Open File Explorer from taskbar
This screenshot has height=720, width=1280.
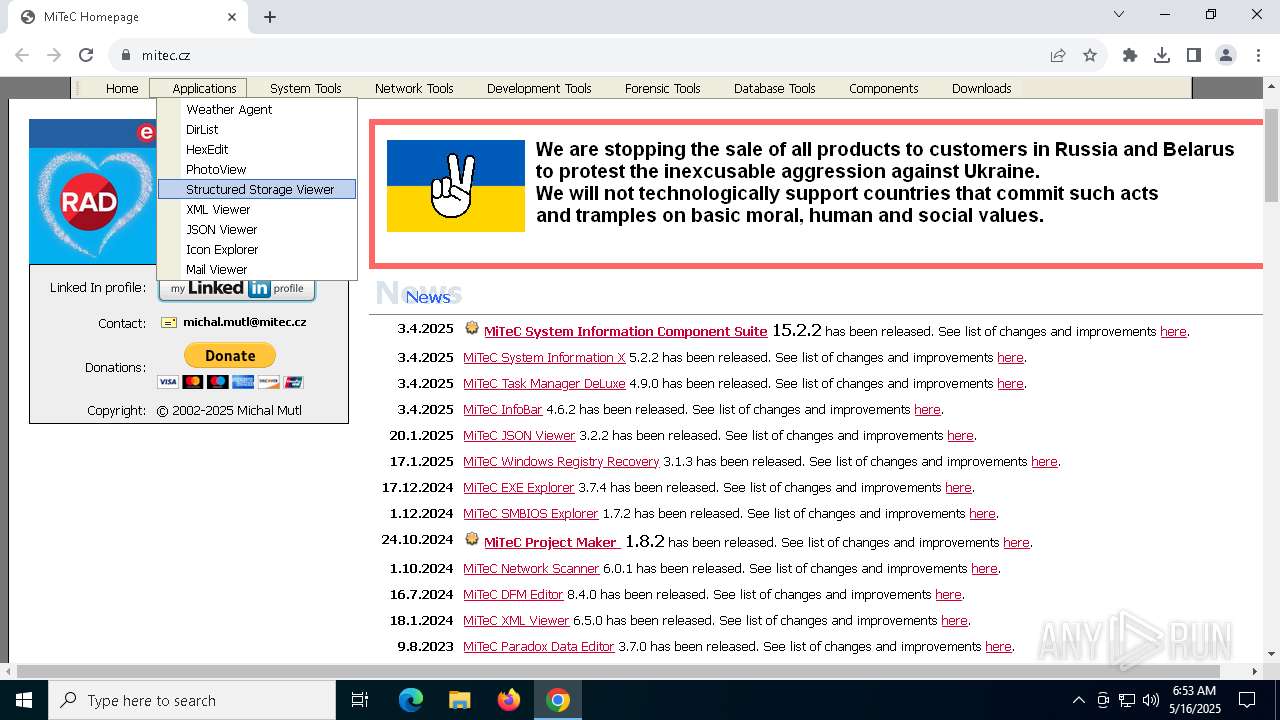click(x=460, y=700)
